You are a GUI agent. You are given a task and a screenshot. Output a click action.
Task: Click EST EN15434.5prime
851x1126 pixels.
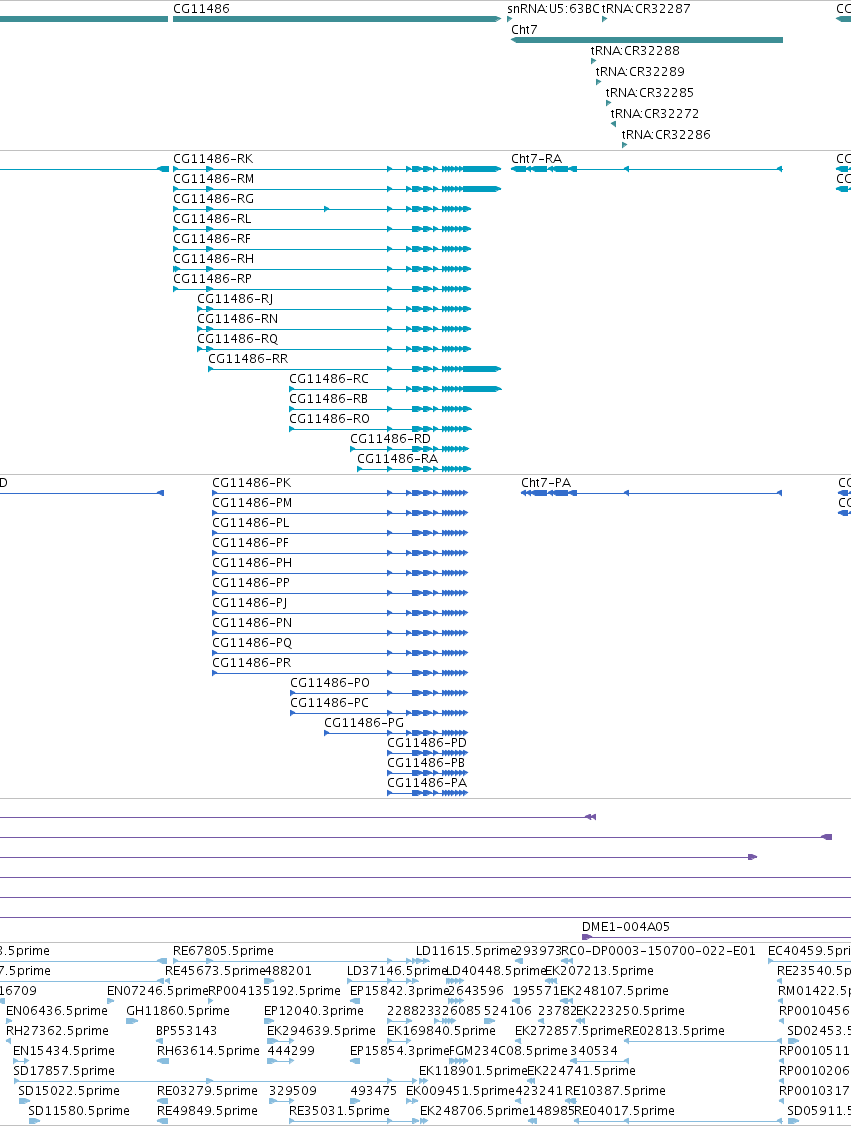[64, 1051]
